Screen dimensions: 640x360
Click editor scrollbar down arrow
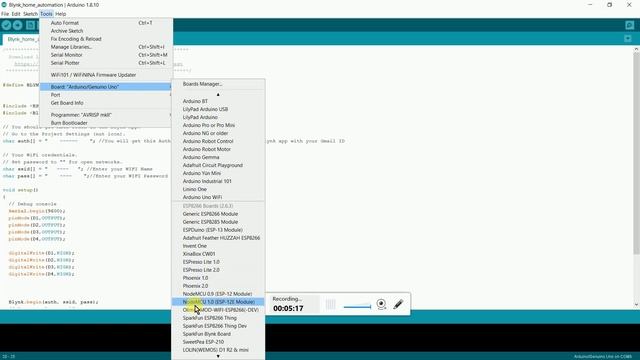pyautogui.click(x=636, y=305)
